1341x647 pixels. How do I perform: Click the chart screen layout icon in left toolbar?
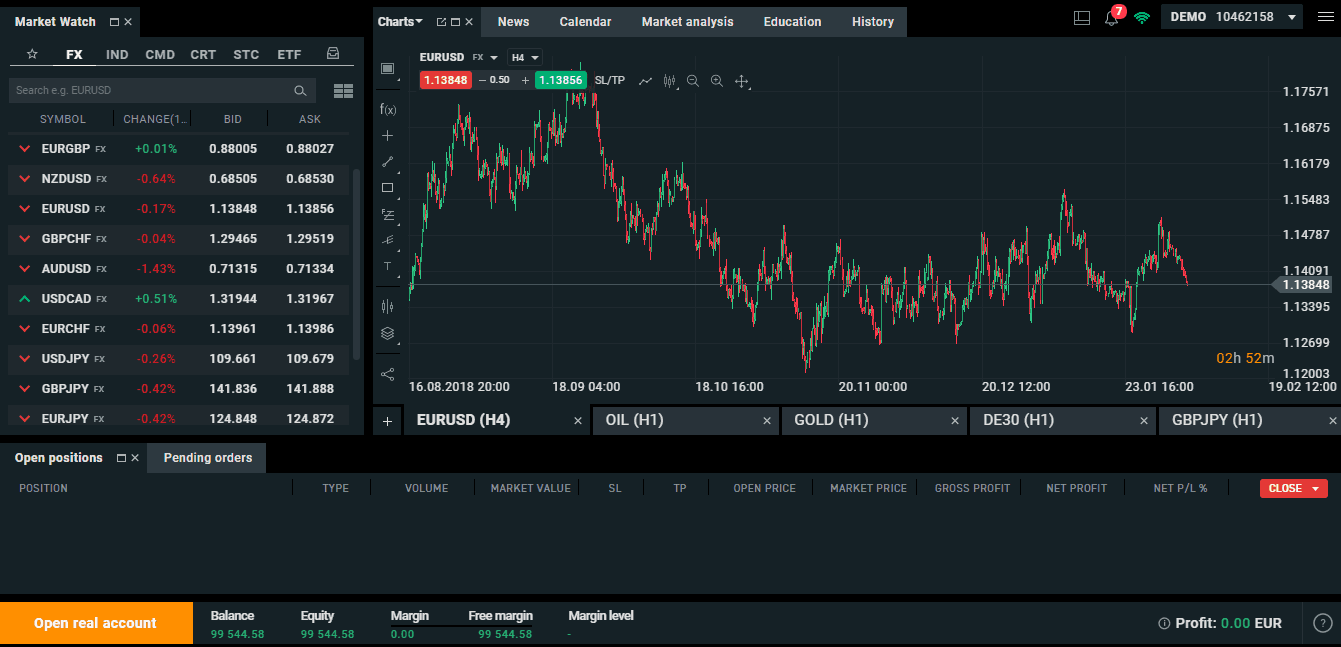pos(388,68)
